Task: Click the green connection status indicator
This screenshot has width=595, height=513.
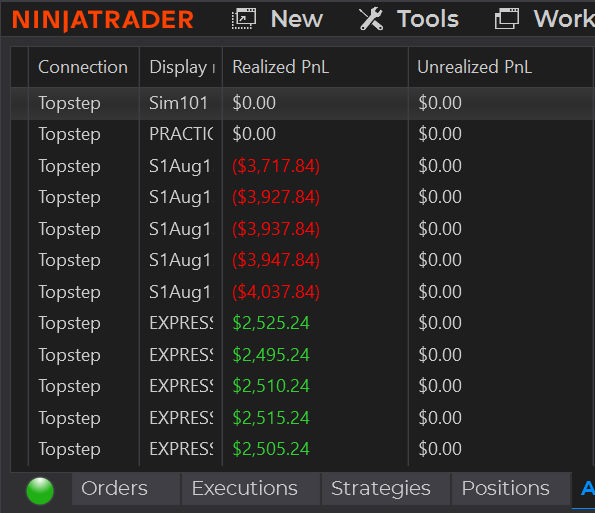Action: tap(40, 491)
